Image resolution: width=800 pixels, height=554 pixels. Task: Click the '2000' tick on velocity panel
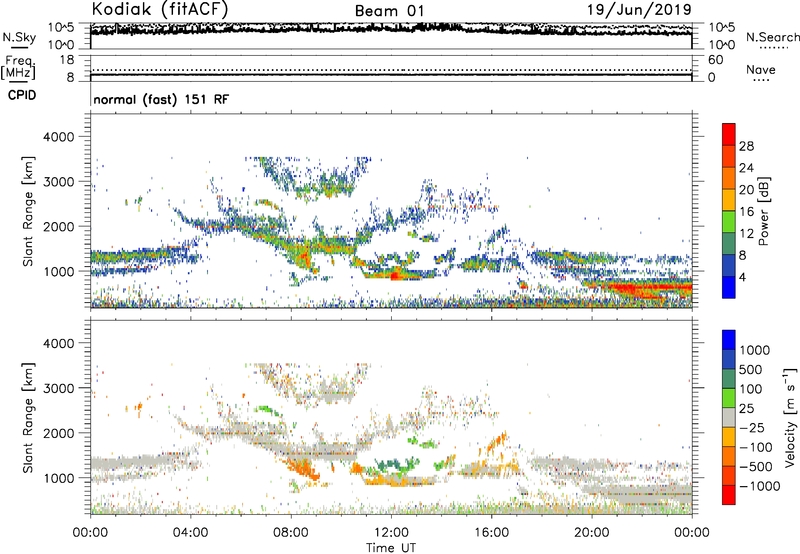(x=58, y=433)
